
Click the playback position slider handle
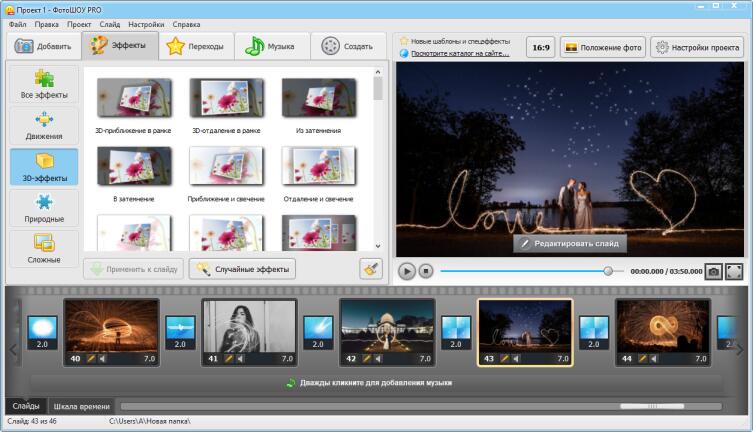[608, 271]
